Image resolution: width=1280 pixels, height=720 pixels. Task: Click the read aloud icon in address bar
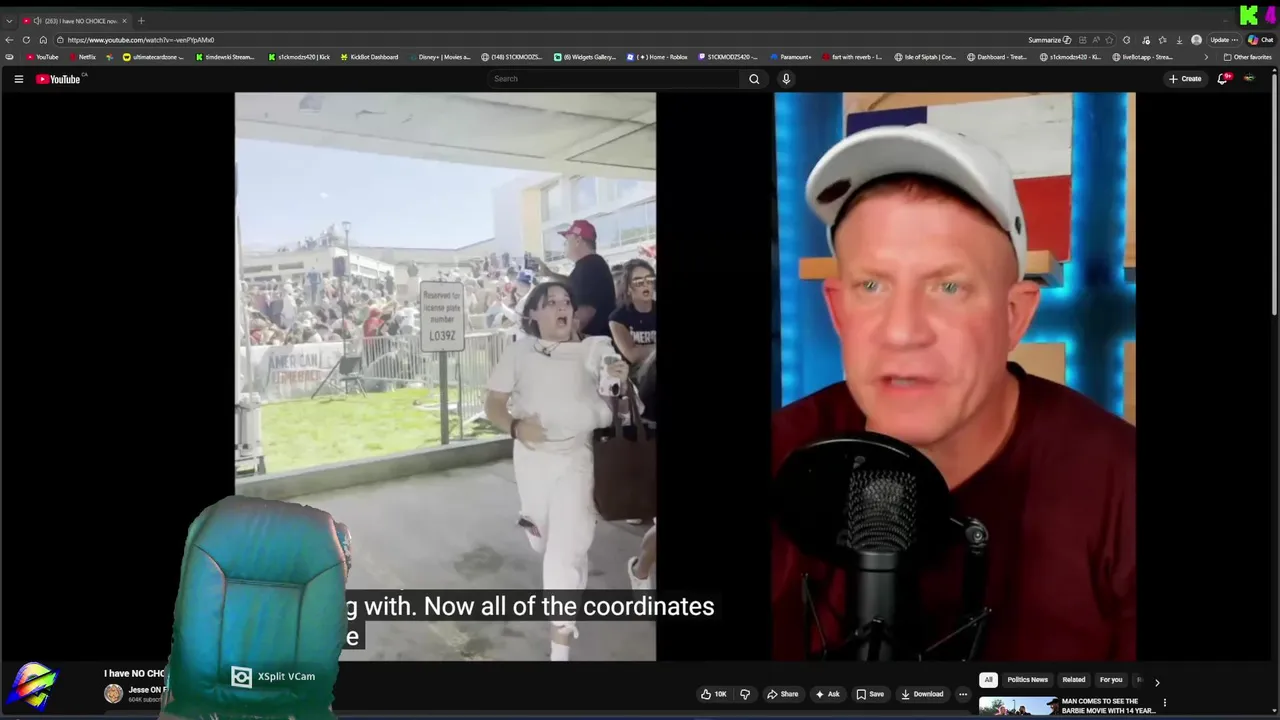tap(1094, 40)
